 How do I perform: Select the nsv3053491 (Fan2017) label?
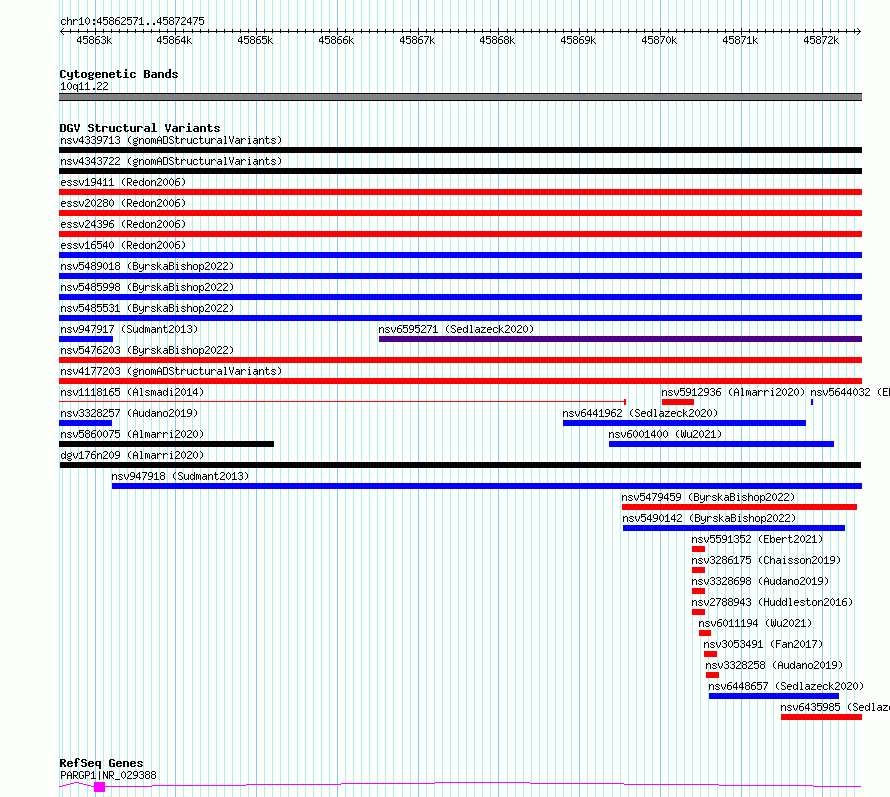763,644
